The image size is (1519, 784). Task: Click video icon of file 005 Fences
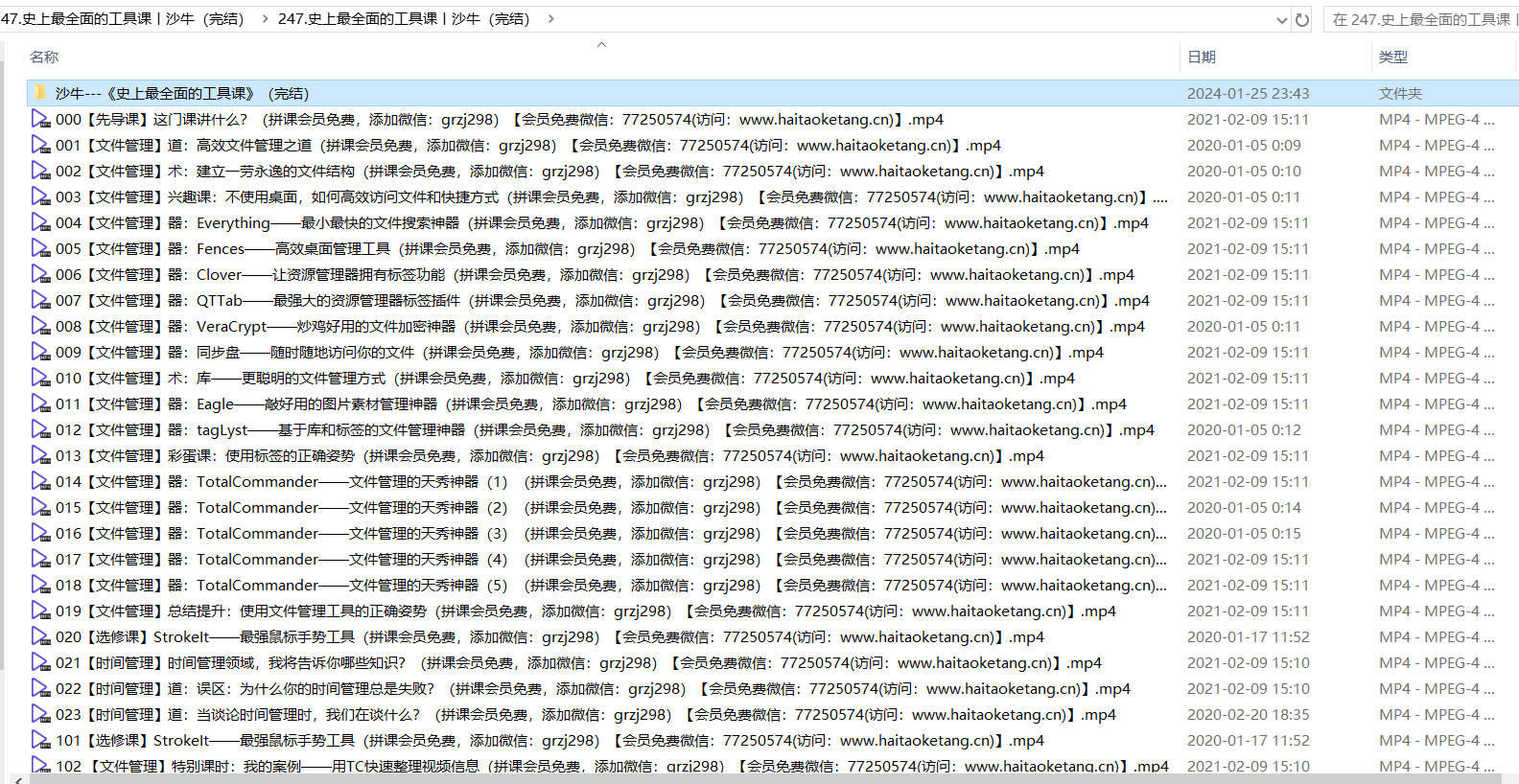pyautogui.click(x=40, y=248)
